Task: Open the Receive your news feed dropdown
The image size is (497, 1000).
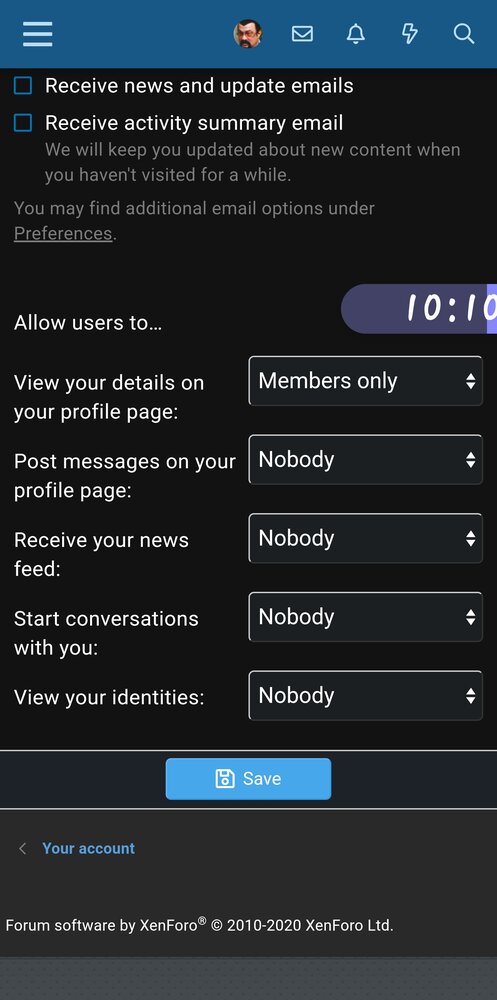Action: 366,538
